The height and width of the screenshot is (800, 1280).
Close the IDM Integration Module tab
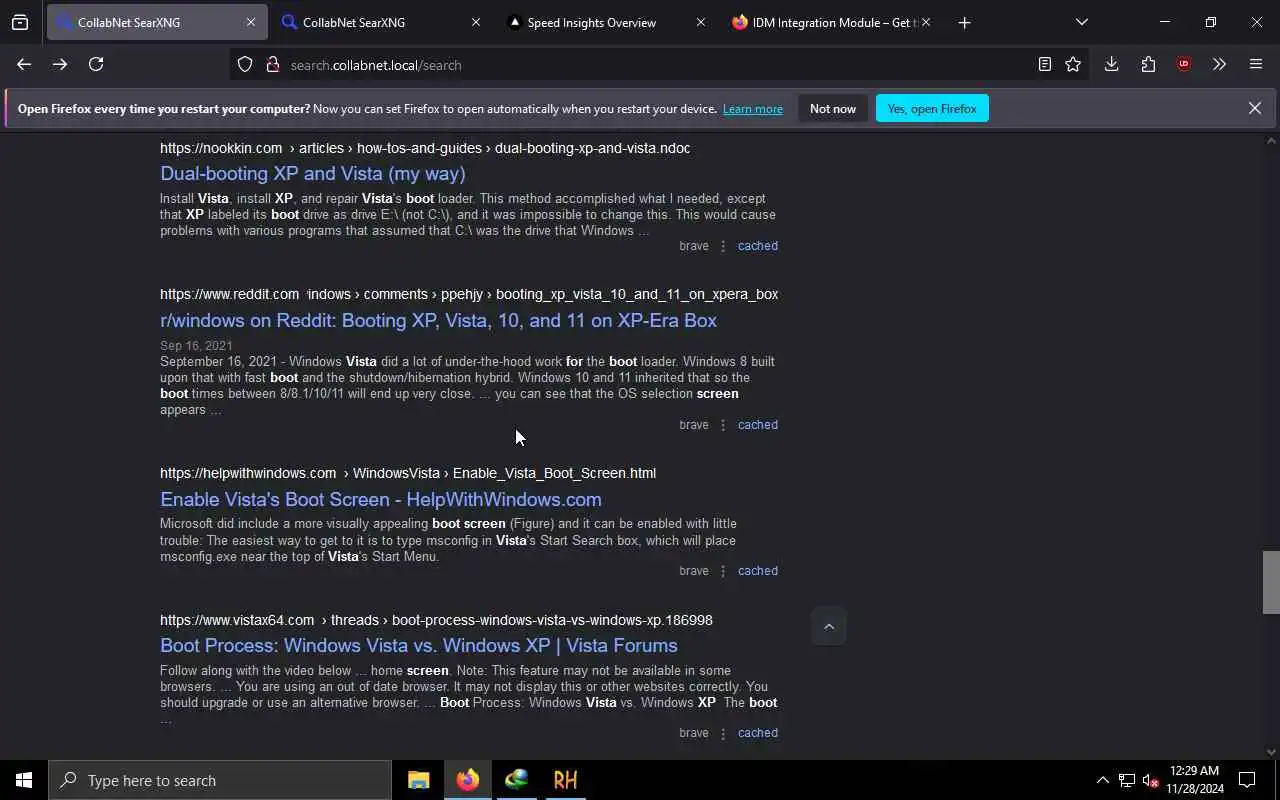point(925,22)
